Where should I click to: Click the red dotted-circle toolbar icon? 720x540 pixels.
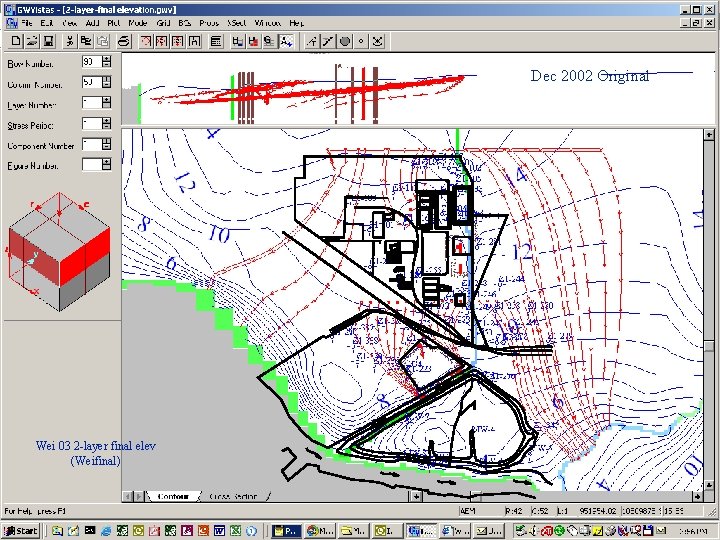click(x=146, y=41)
